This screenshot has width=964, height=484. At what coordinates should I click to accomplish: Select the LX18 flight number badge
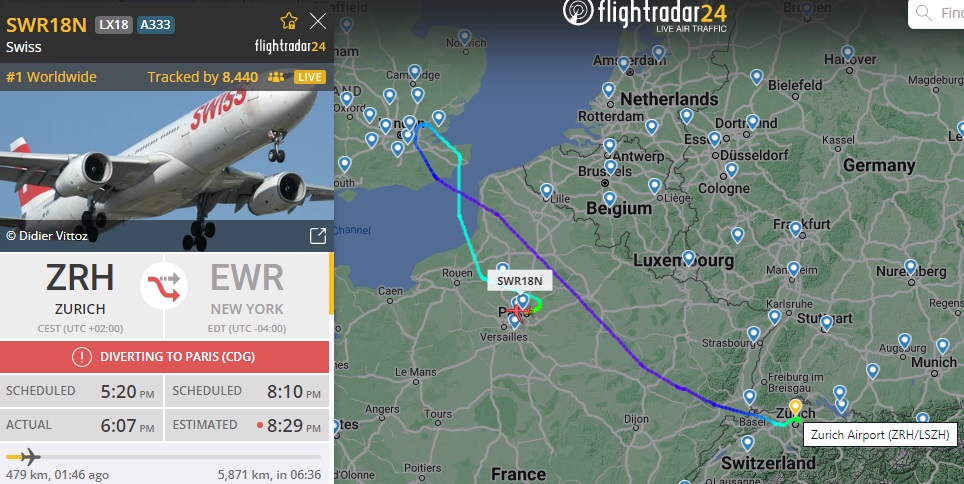point(114,25)
